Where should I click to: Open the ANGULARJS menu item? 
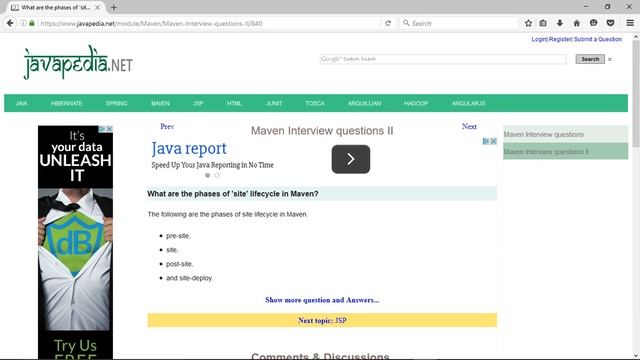click(469, 103)
